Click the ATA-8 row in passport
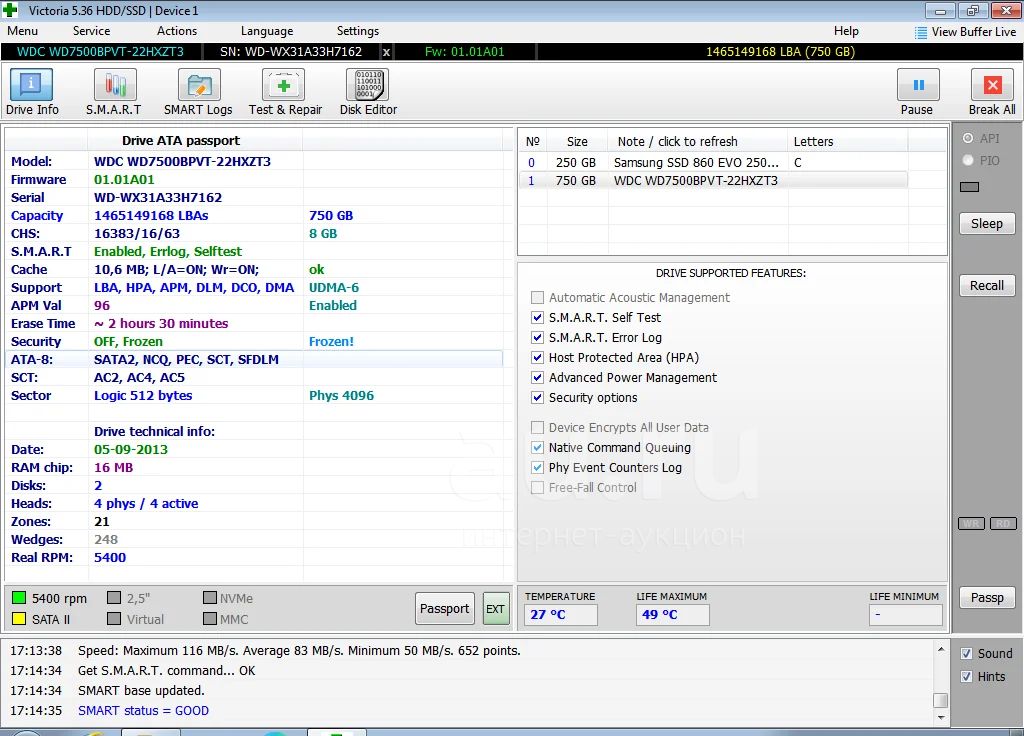 (x=253, y=359)
